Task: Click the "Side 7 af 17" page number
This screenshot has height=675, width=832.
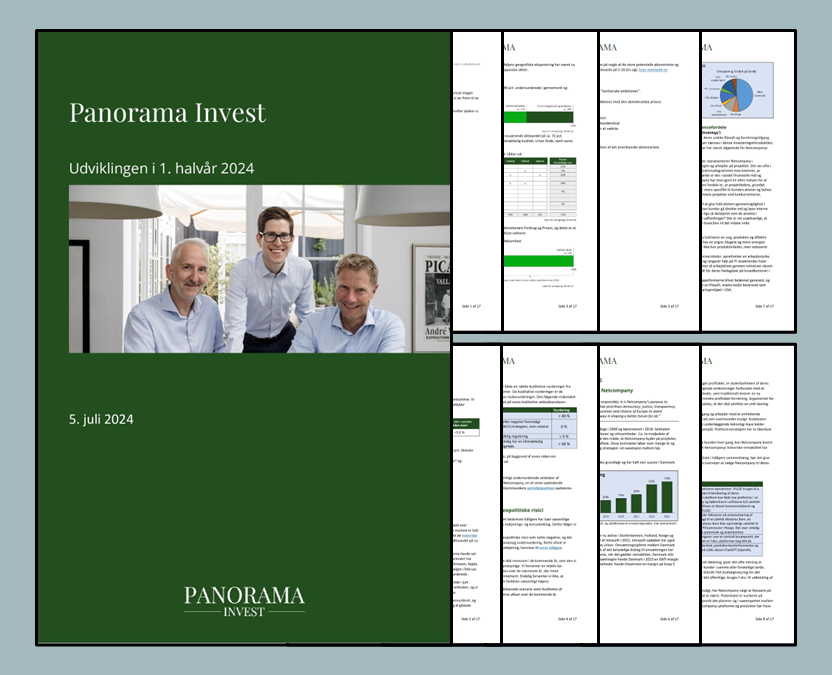Action: pyautogui.click(x=765, y=306)
